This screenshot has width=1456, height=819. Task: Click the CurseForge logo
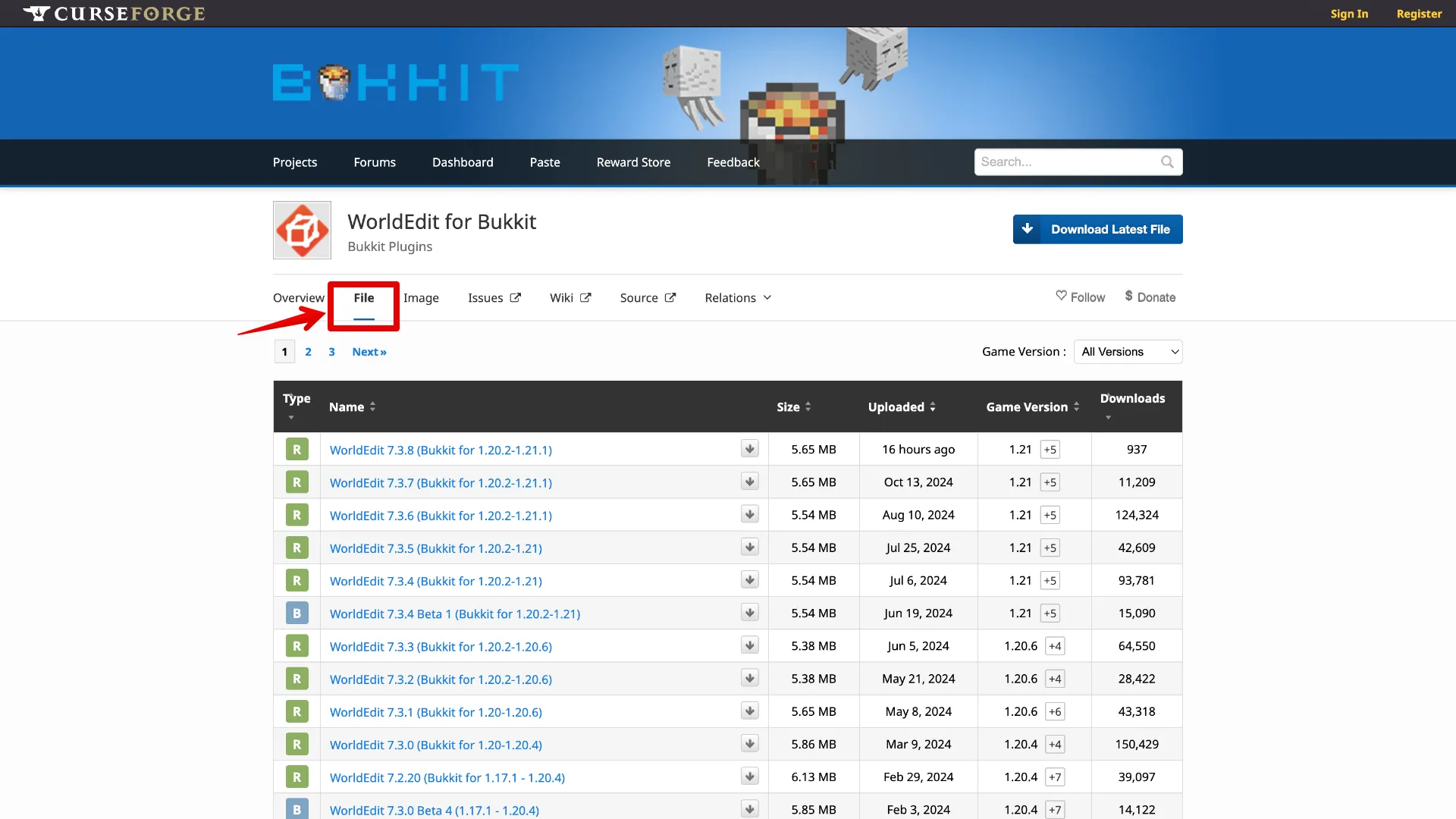click(114, 14)
